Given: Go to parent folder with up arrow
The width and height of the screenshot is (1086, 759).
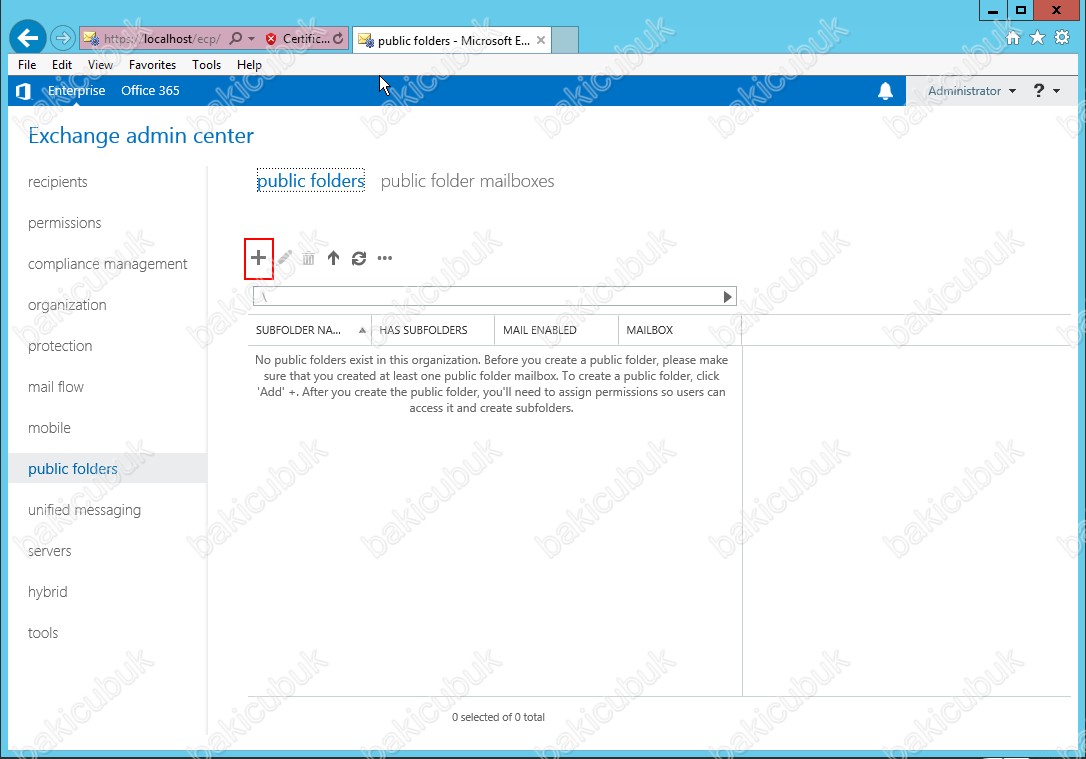Looking at the screenshot, I should (x=333, y=258).
